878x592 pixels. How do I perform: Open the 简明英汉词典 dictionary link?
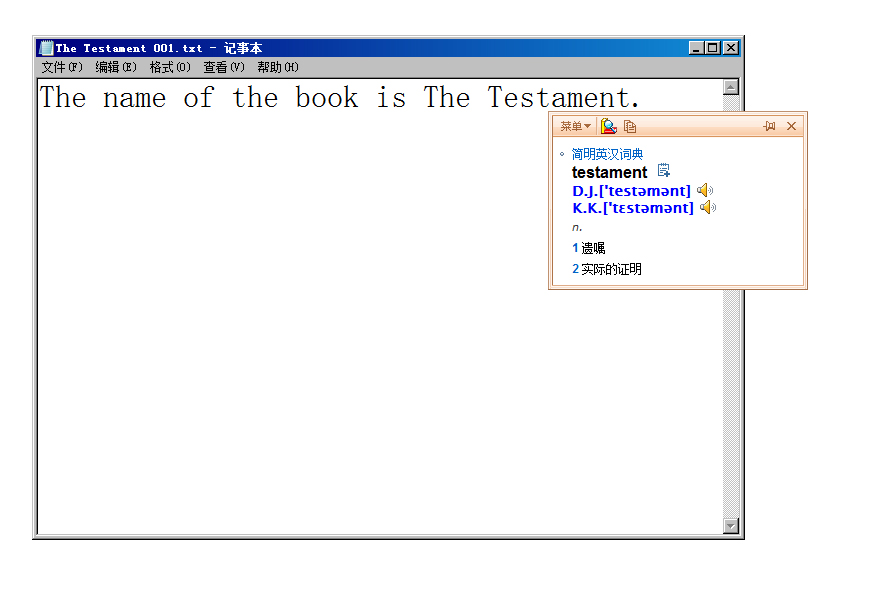607,154
